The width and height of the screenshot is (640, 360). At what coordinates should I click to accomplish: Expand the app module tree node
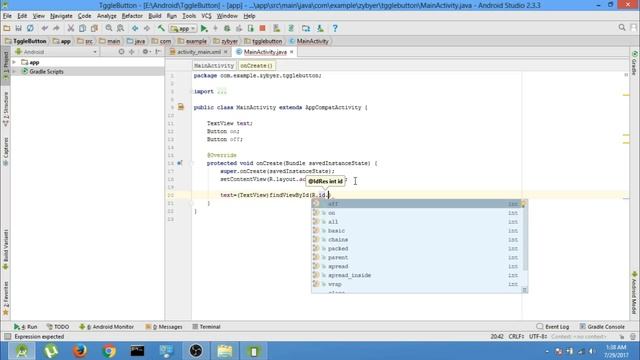point(14,62)
